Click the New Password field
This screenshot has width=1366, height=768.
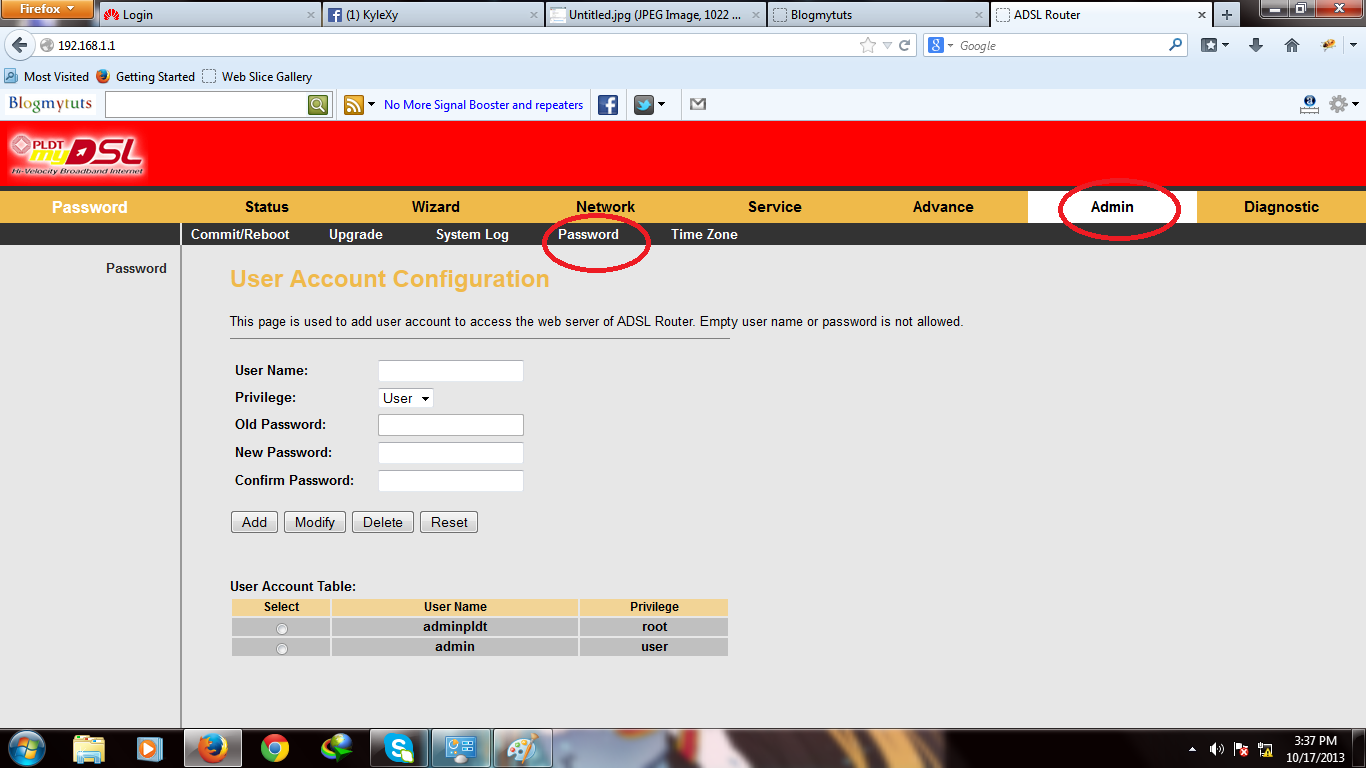(x=451, y=453)
